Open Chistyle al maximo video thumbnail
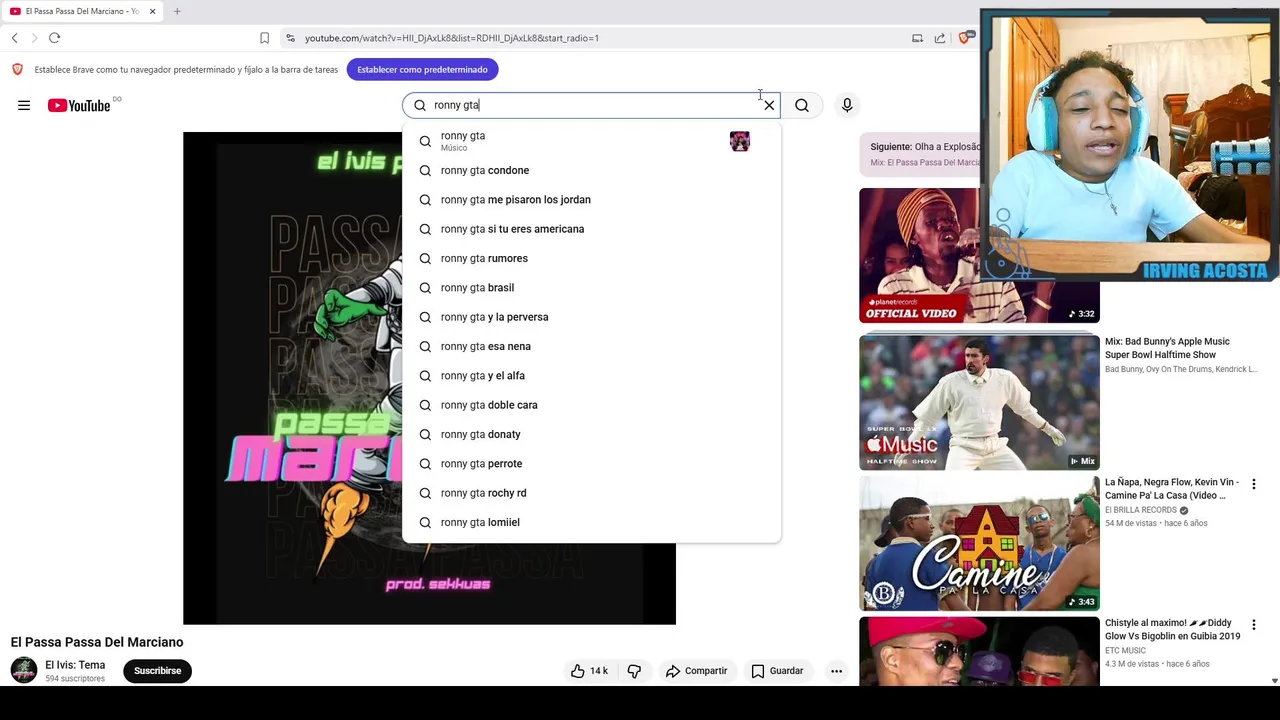Viewport: 1280px width, 720px height. pyautogui.click(x=979, y=651)
